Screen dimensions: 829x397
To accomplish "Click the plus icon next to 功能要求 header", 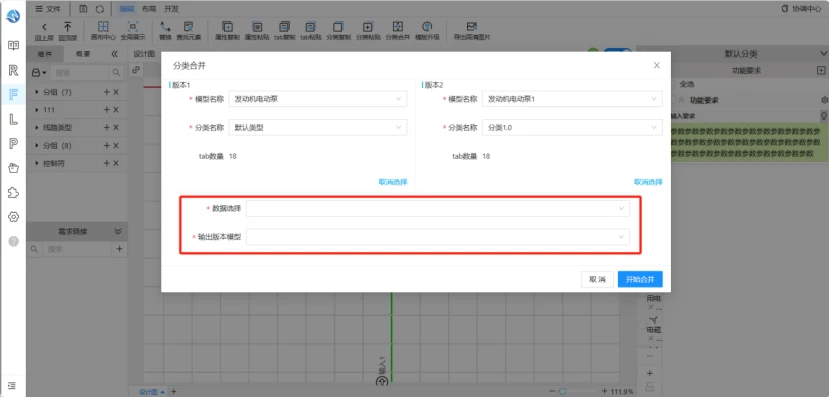I will tap(821, 70).
